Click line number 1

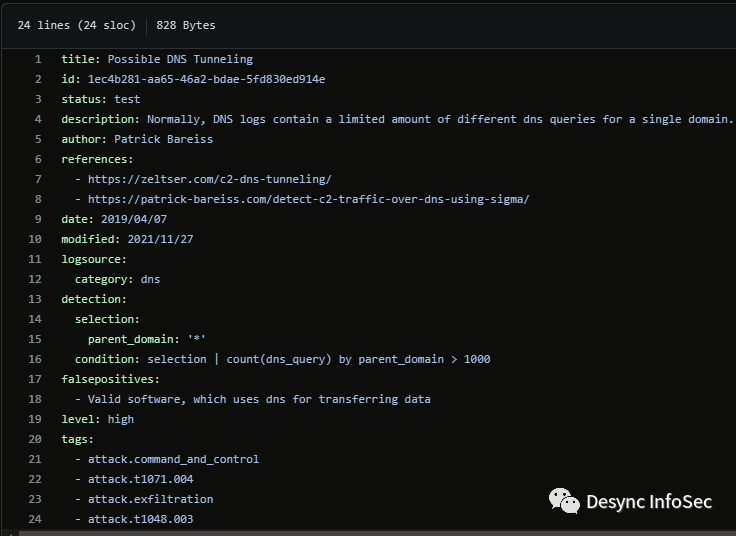point(38,59)
